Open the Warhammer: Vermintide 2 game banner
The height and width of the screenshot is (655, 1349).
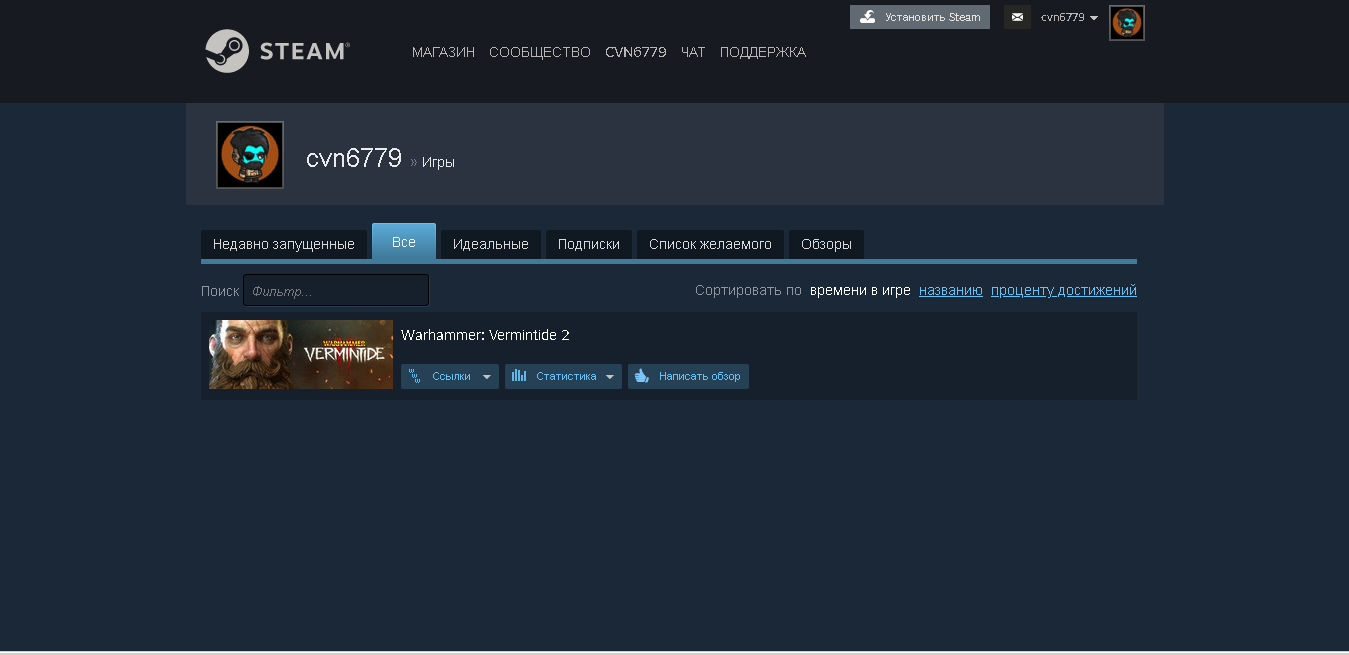301,354
